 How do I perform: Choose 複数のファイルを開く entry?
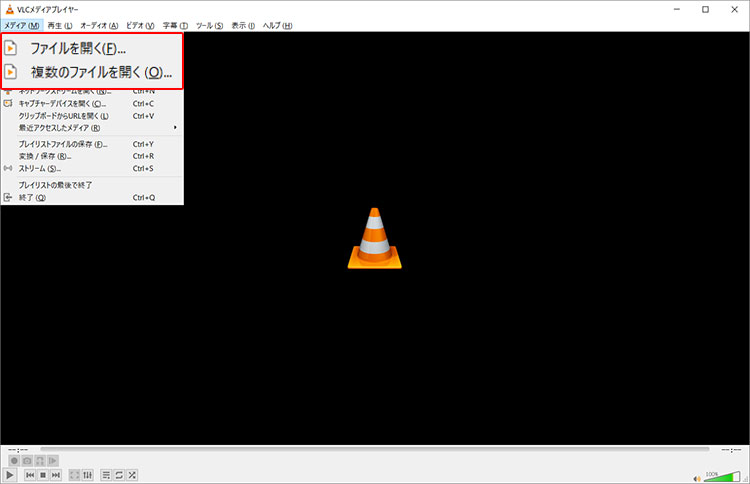click(x=101, y=72)
